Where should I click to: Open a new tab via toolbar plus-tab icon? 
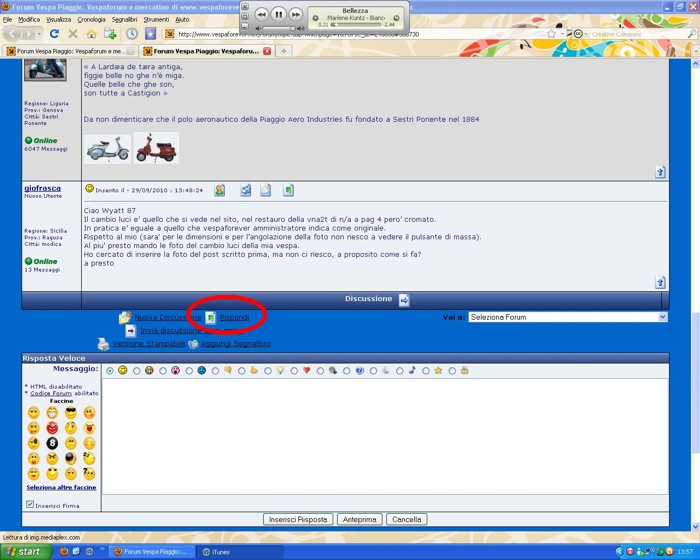110,33
